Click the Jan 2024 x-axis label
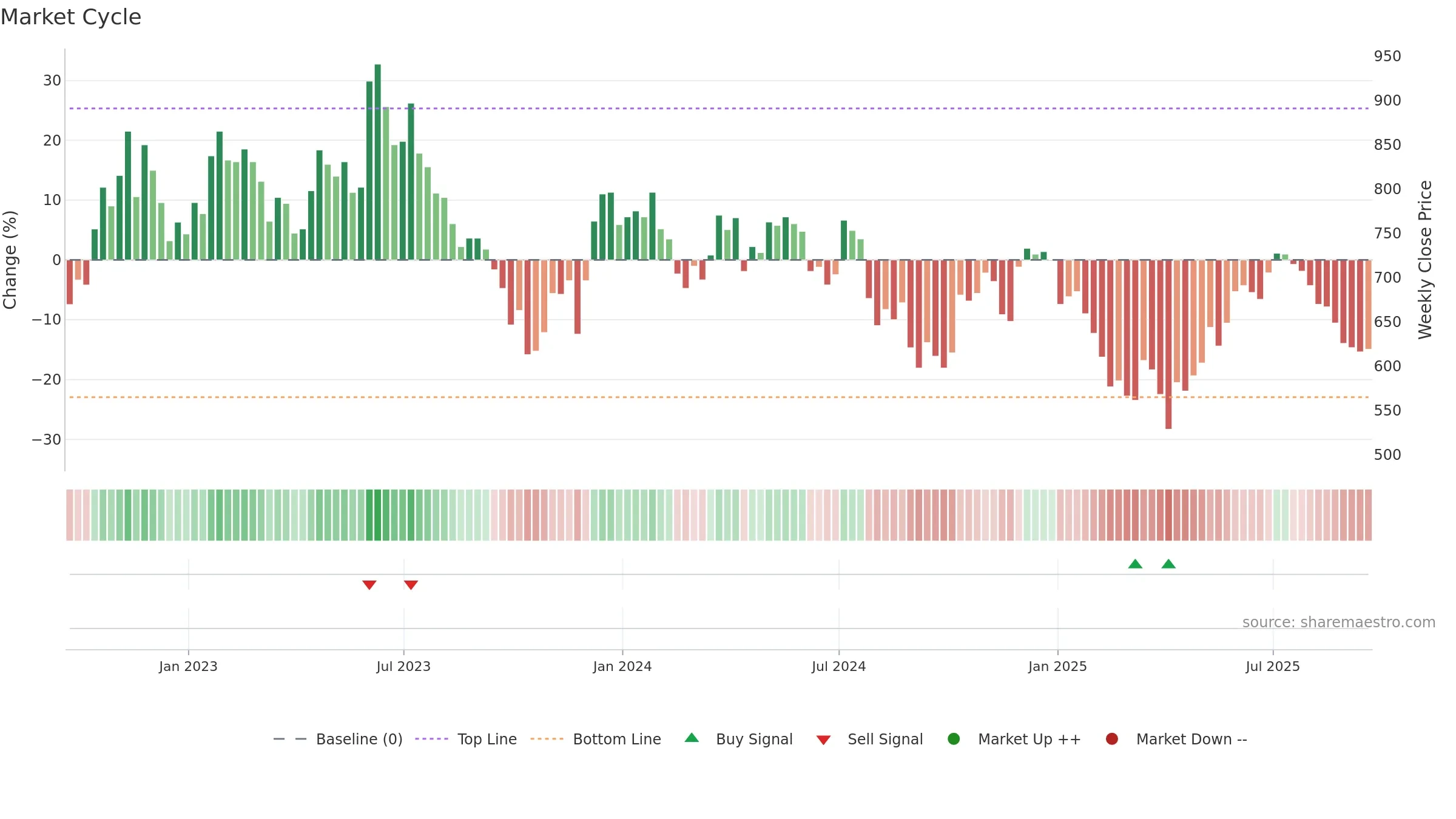1456x819 pixels. [622, 666]
